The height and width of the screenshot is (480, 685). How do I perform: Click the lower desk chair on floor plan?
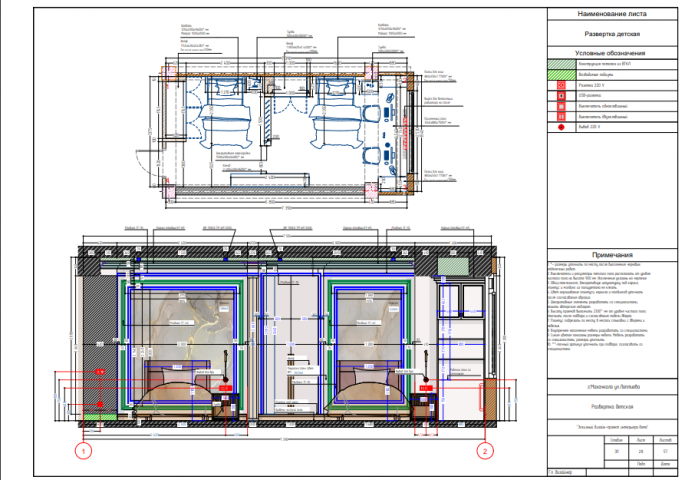click(x=371, y=156)
